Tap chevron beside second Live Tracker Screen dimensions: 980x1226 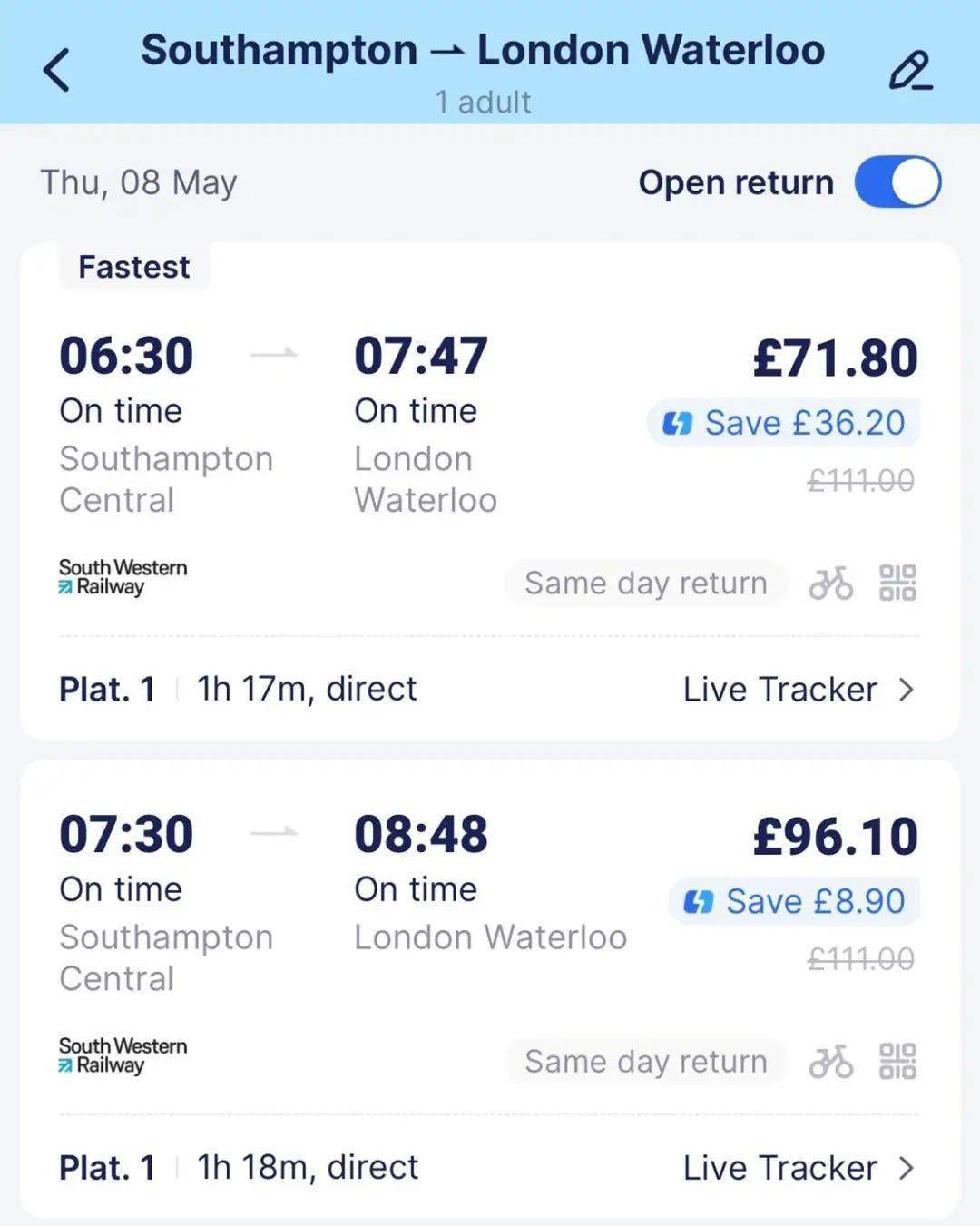point(906,1168)
